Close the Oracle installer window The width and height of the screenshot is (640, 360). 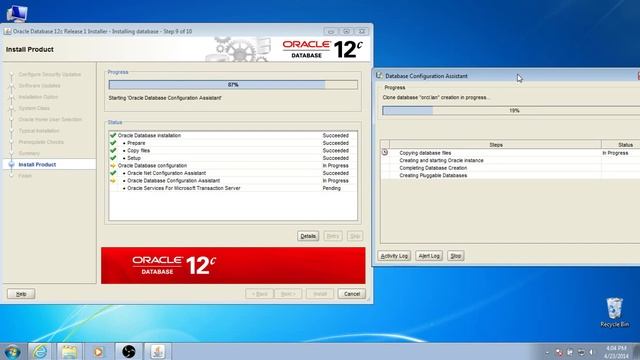[362, 31]
